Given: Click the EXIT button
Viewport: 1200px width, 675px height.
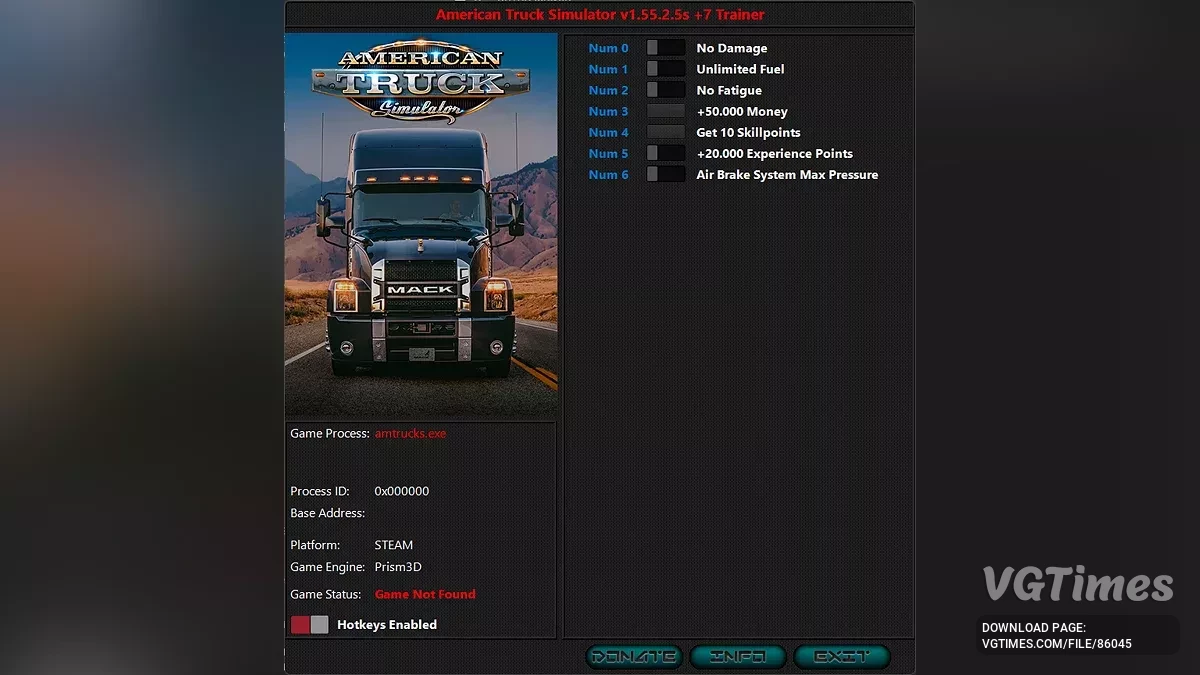Looking at the screenshot, I should (841, 657).
